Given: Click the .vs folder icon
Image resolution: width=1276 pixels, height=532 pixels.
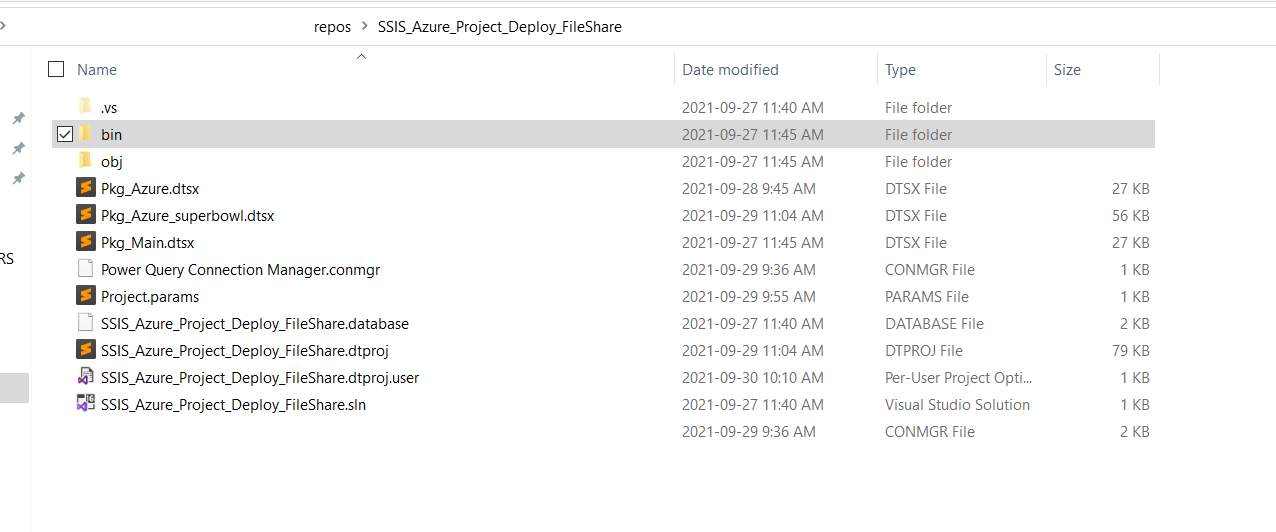Looking at the screenshot, I should 85,106.
